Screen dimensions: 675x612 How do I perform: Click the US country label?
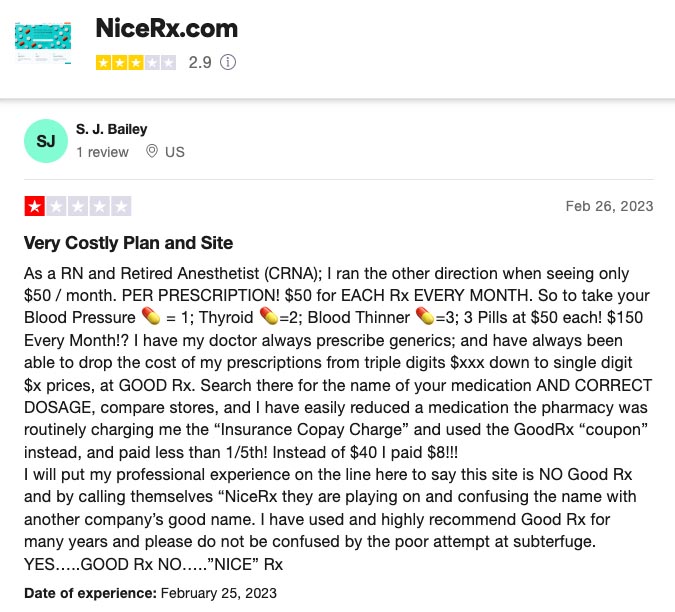click(x=175, y=152)
